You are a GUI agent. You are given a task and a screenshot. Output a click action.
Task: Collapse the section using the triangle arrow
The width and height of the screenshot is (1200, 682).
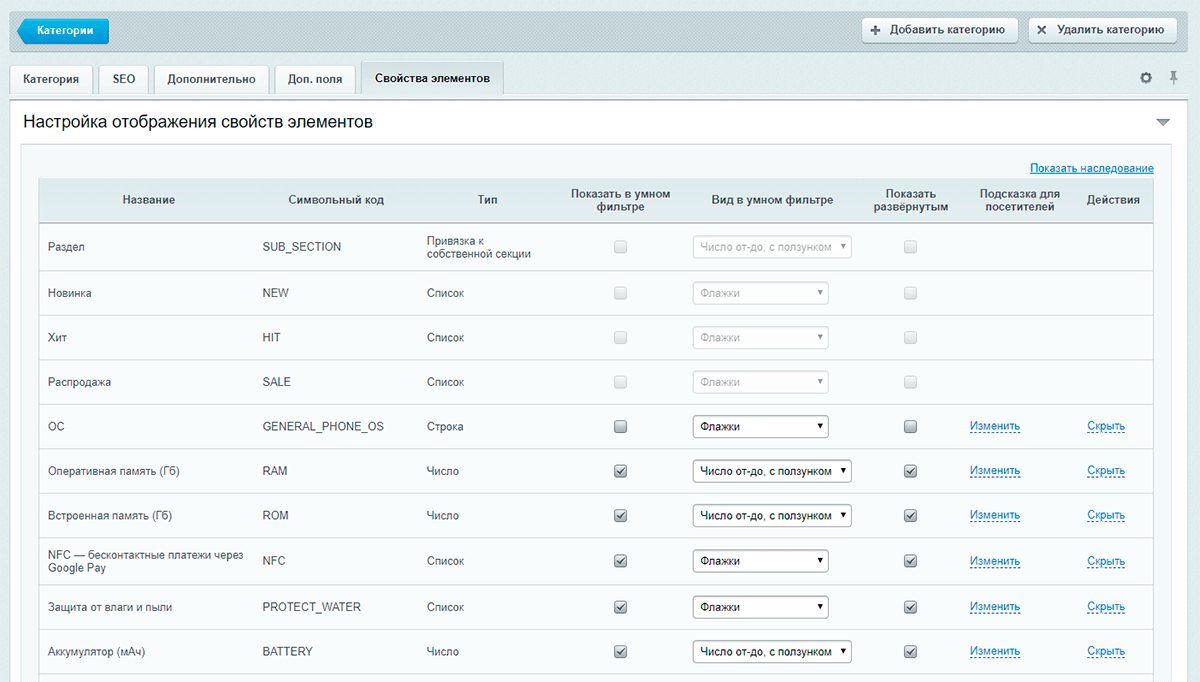pyautogui.click(x=1162, y=122)
